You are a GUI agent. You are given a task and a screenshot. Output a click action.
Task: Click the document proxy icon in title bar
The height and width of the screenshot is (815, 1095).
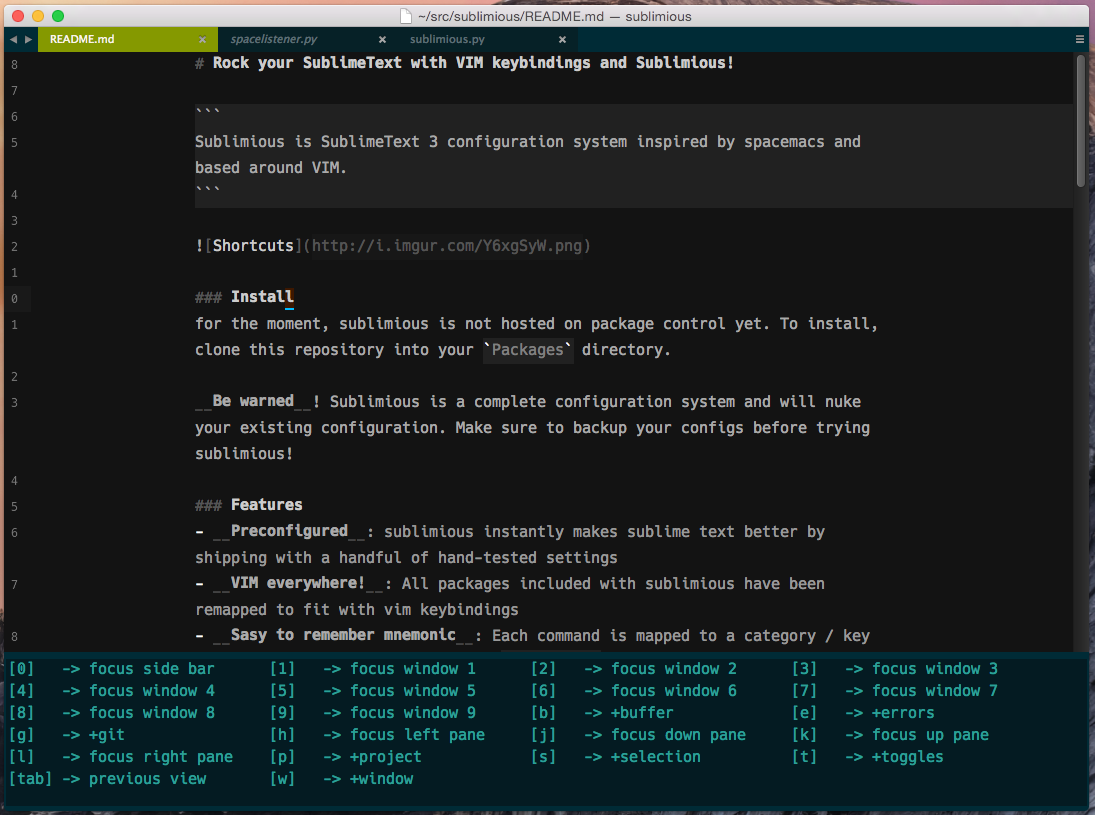pos(406,16)
